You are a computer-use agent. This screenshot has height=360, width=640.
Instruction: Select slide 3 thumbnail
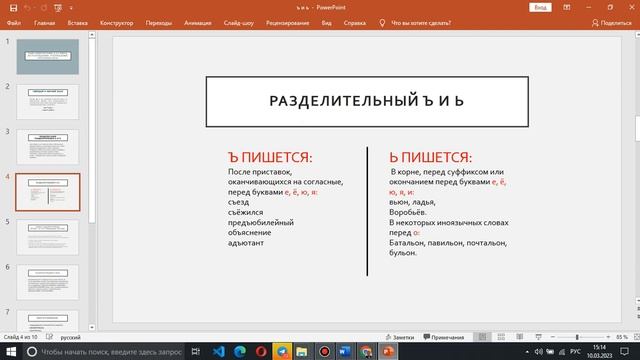(48, 147)
